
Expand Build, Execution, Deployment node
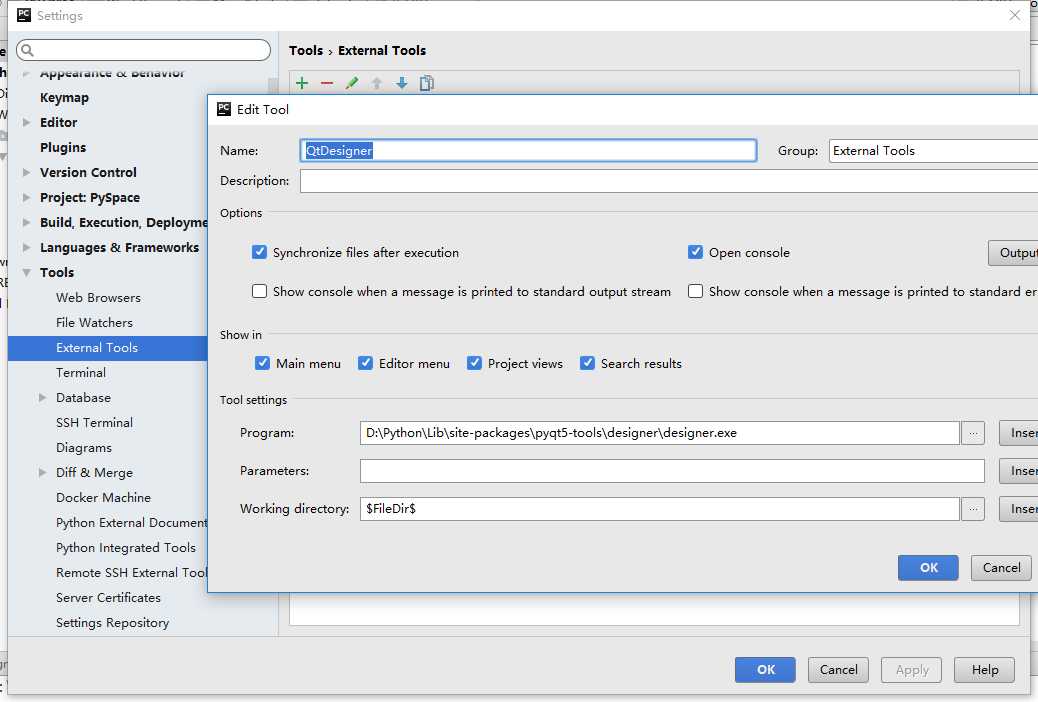pyautogui.click(x=26, y=223)
